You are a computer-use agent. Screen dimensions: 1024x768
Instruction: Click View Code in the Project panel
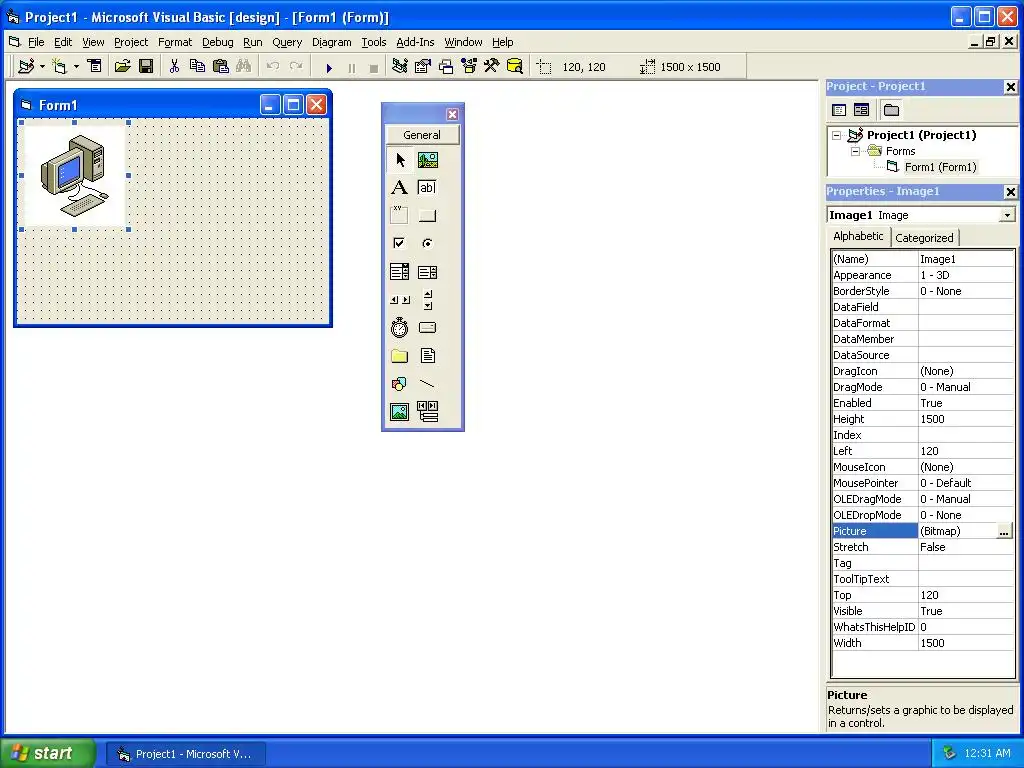click(839, 110)
